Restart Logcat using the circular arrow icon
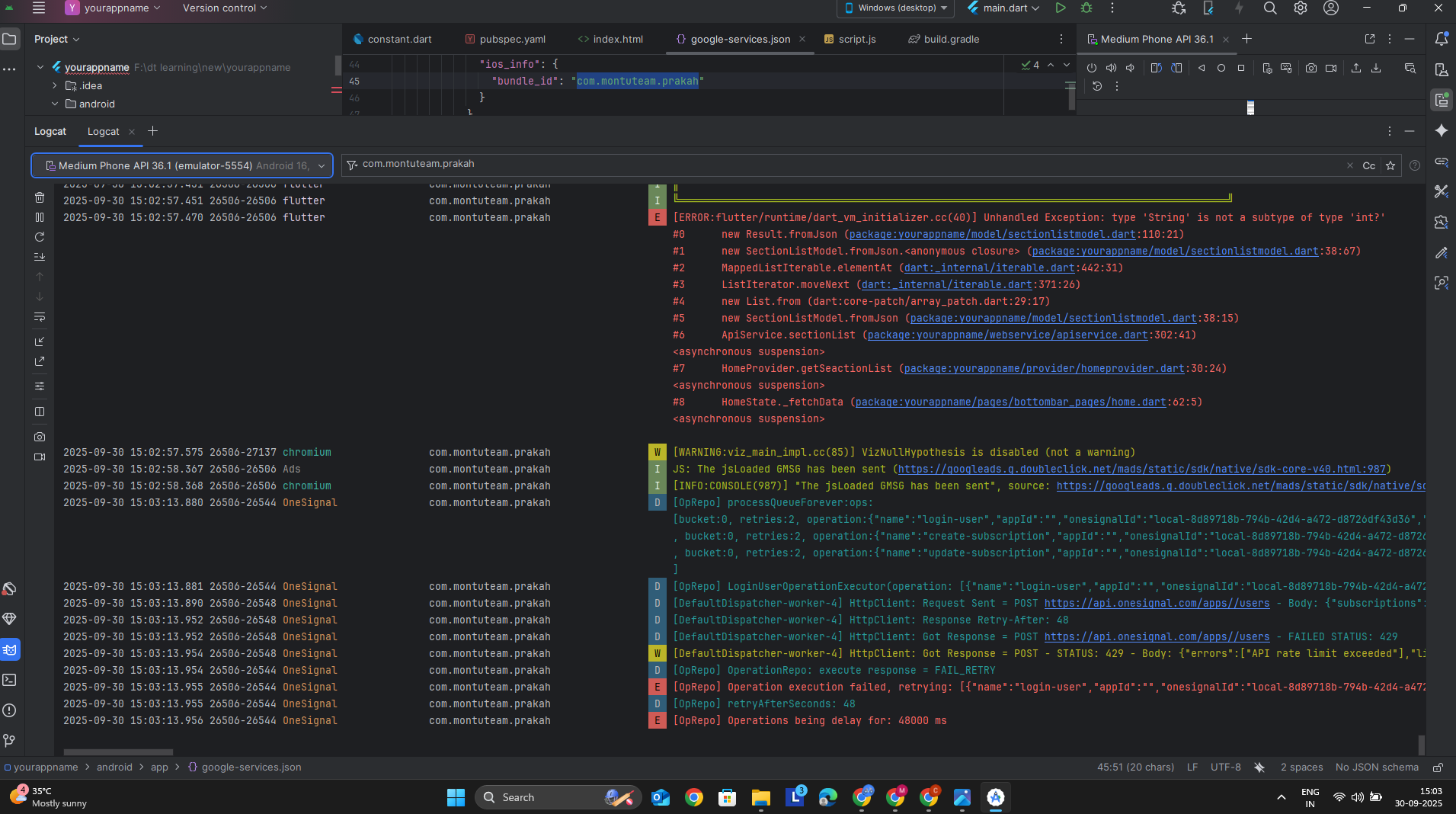Image resolution: width=1456 pixels, height=814 pixels. pos(40,237)
